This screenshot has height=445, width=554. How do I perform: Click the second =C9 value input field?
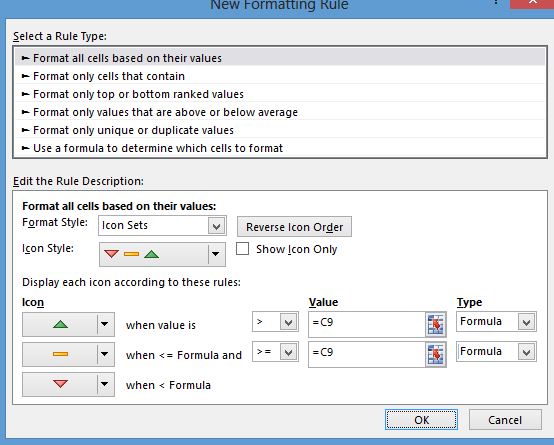click(x=367, y=354)
